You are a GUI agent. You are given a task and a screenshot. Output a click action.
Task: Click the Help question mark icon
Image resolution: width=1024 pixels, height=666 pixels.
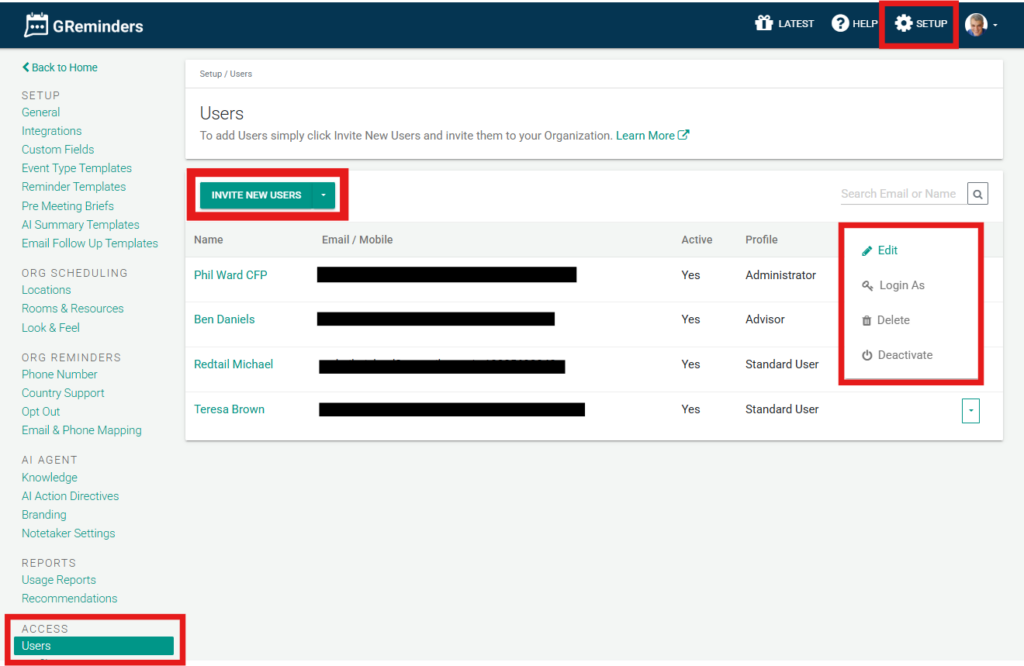[840, 23]
